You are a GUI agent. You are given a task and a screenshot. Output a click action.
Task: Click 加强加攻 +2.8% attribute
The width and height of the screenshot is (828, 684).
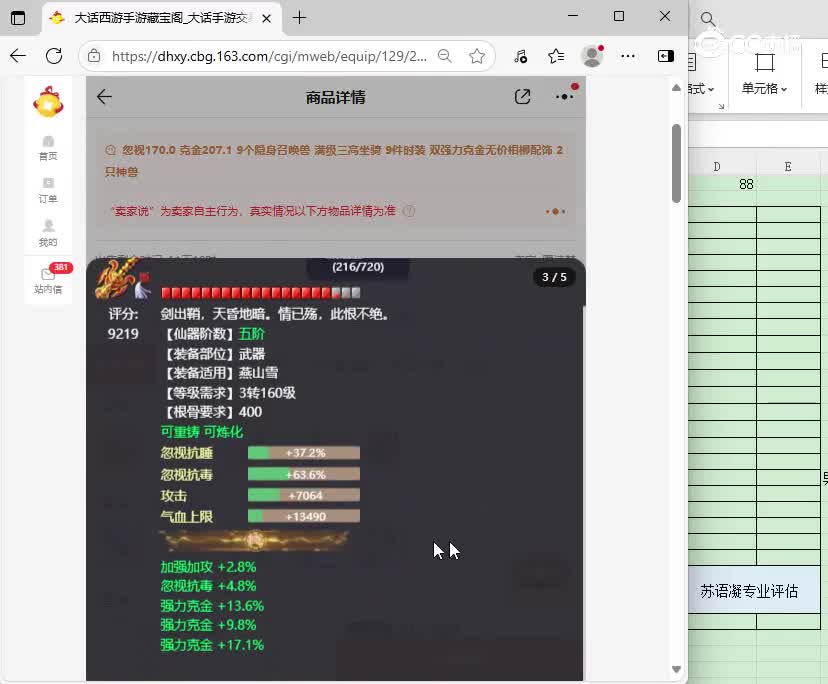pos(208,567)
